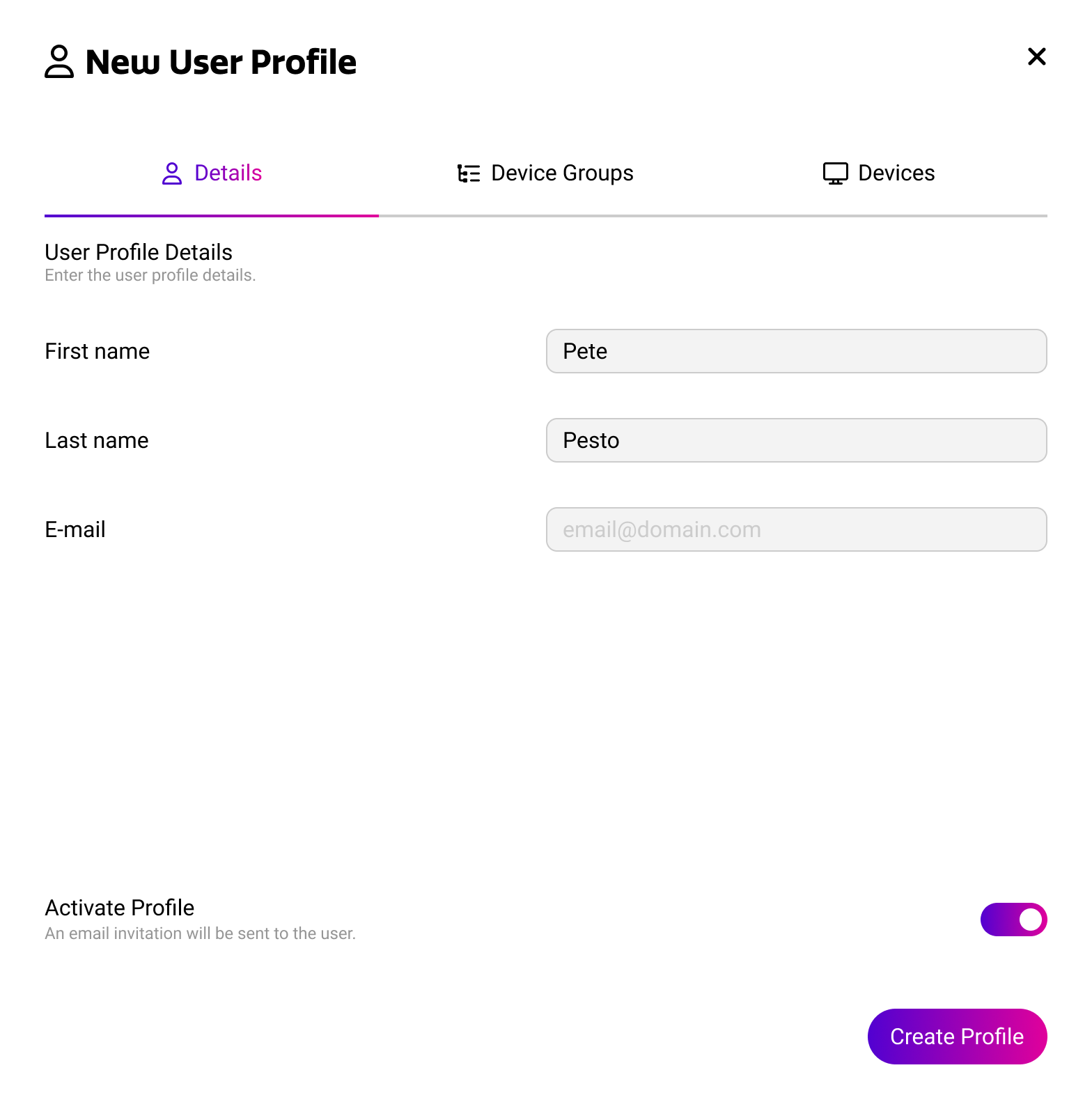Click the email invitation description text
The height and width of the screenshot is (1109, 1092).
click(x=201, y=933)
